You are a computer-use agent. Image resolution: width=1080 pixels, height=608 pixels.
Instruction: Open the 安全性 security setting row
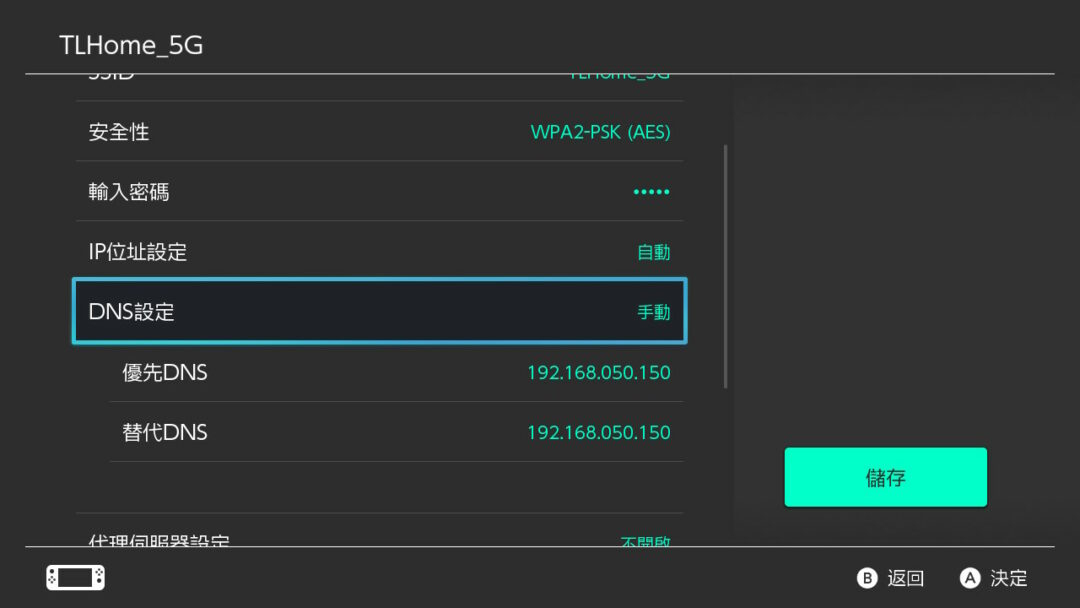click(x=380, y=132)
